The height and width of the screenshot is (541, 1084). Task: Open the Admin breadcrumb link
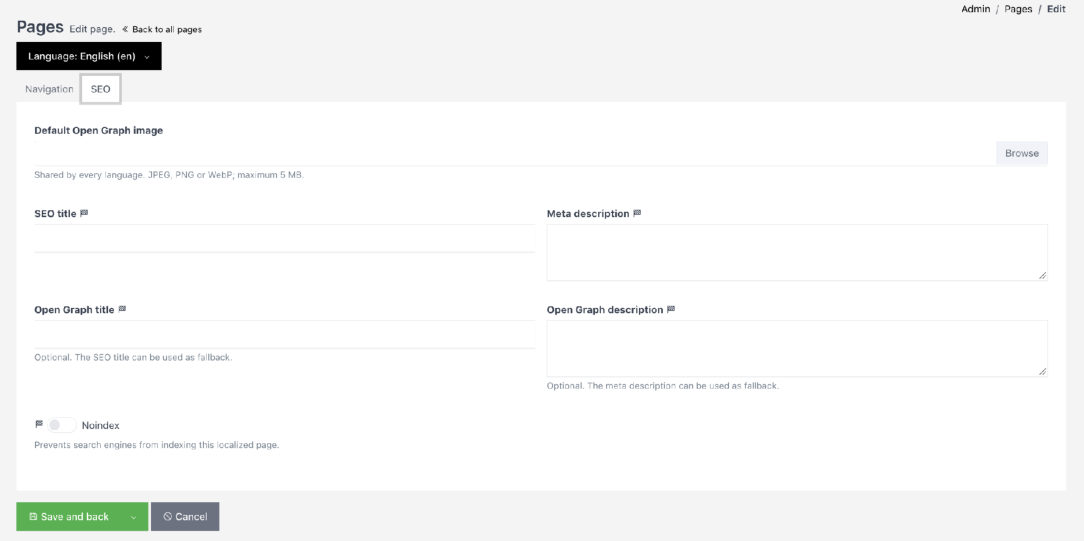click(x=975, y=9)
